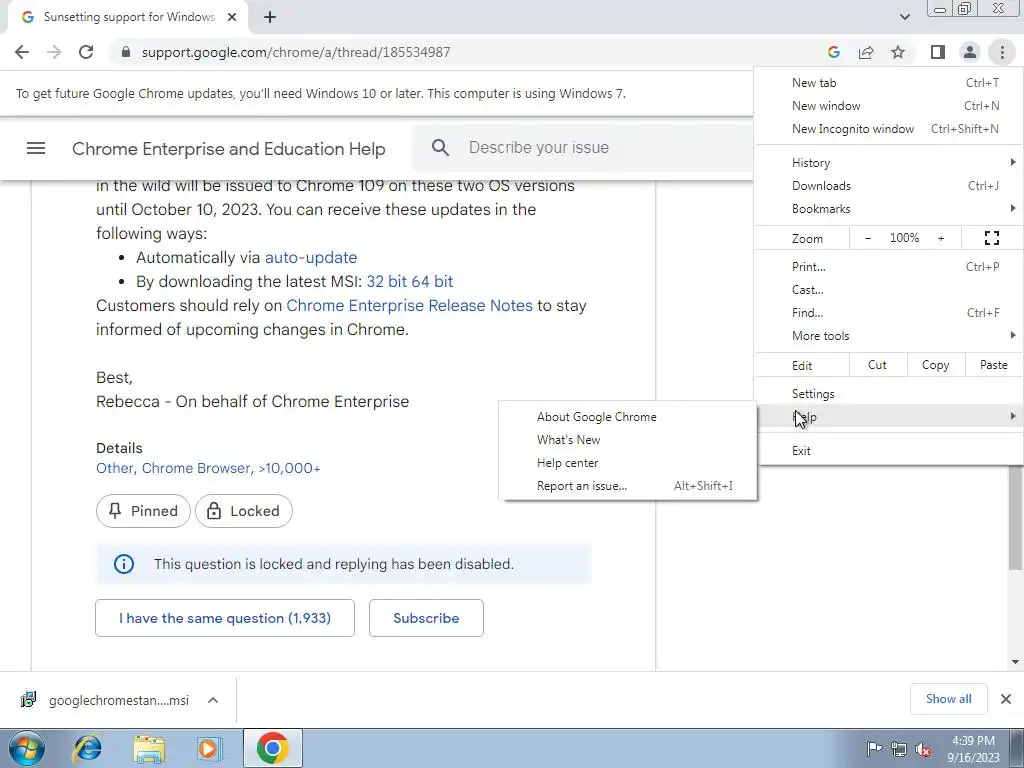
Task: Increase zoom with plus button
Action: (x=941, y=238)
